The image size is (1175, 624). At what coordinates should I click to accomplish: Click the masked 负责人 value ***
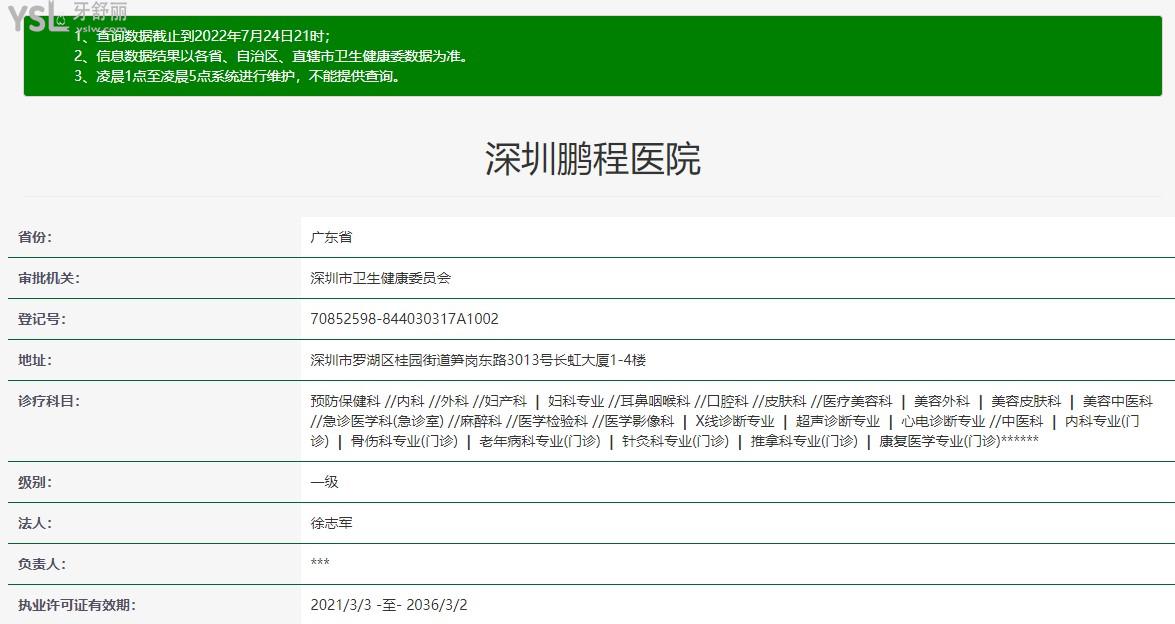coord(320,563)
